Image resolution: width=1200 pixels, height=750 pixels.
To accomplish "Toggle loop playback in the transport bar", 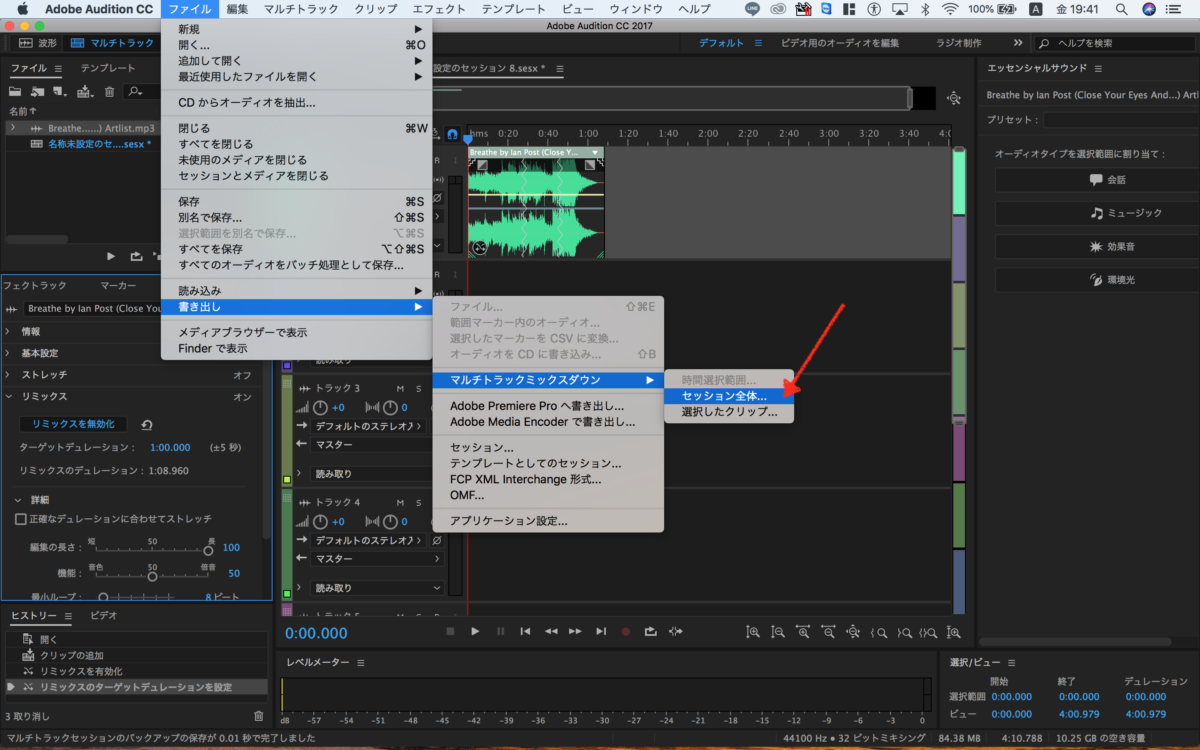I will tap(651, 631).
